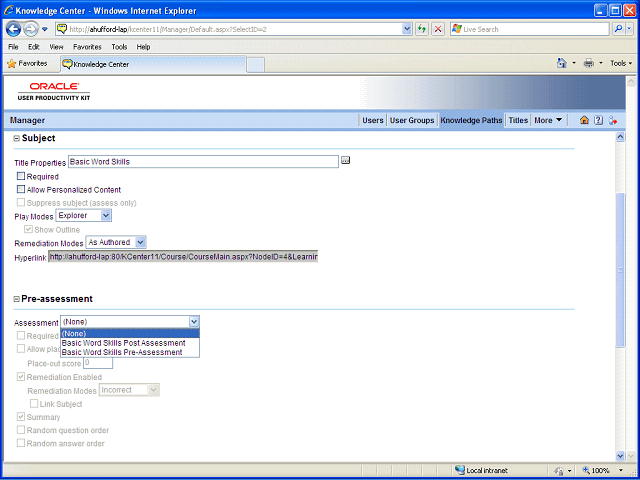The image size is (640, 480).
Task: Click the status bar security shield icon
Action: [559, 471]
